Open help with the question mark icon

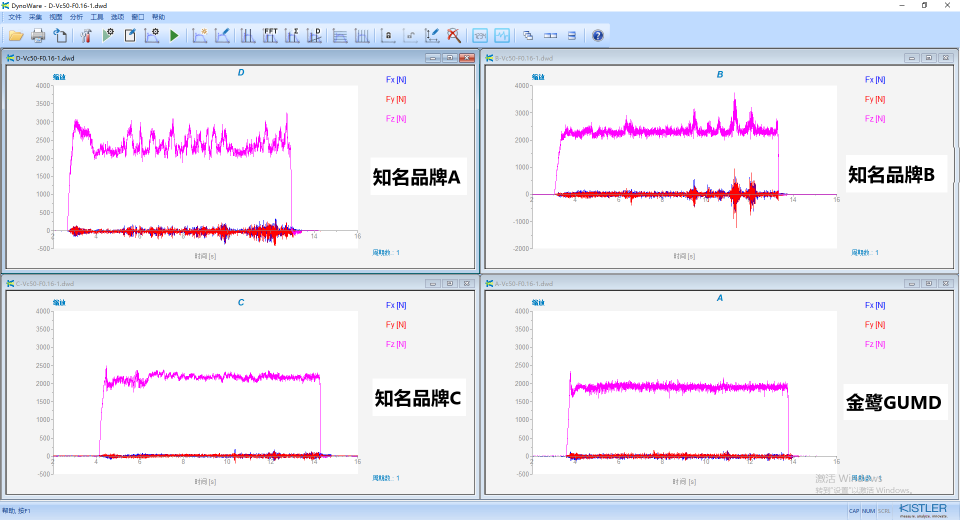click(x=598, y=36)
